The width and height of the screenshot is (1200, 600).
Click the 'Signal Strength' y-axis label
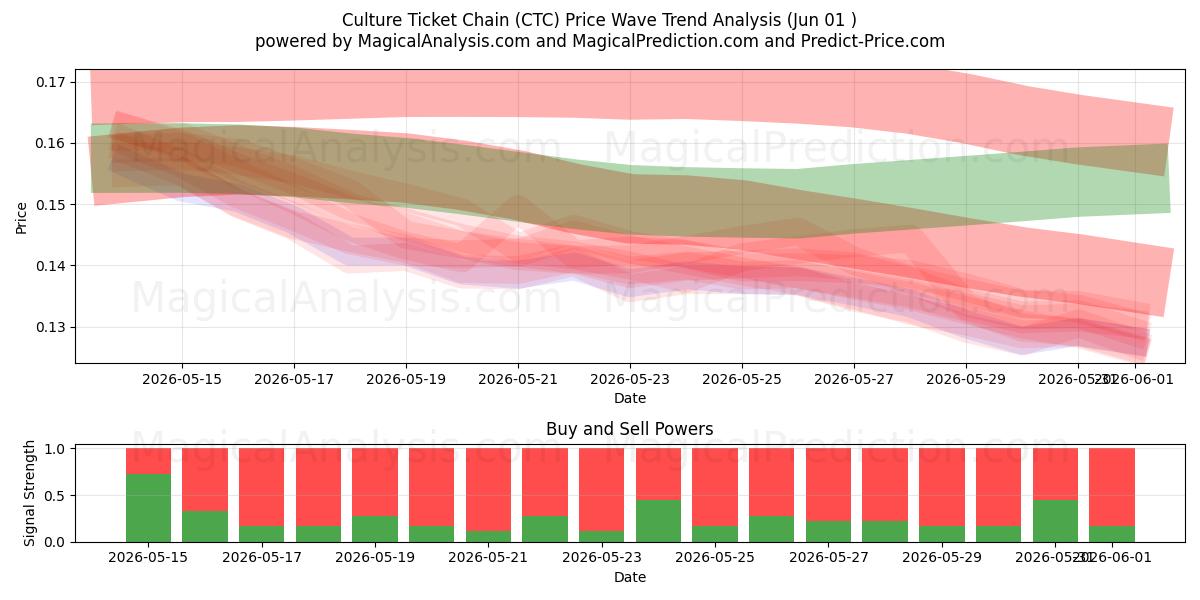30,493
